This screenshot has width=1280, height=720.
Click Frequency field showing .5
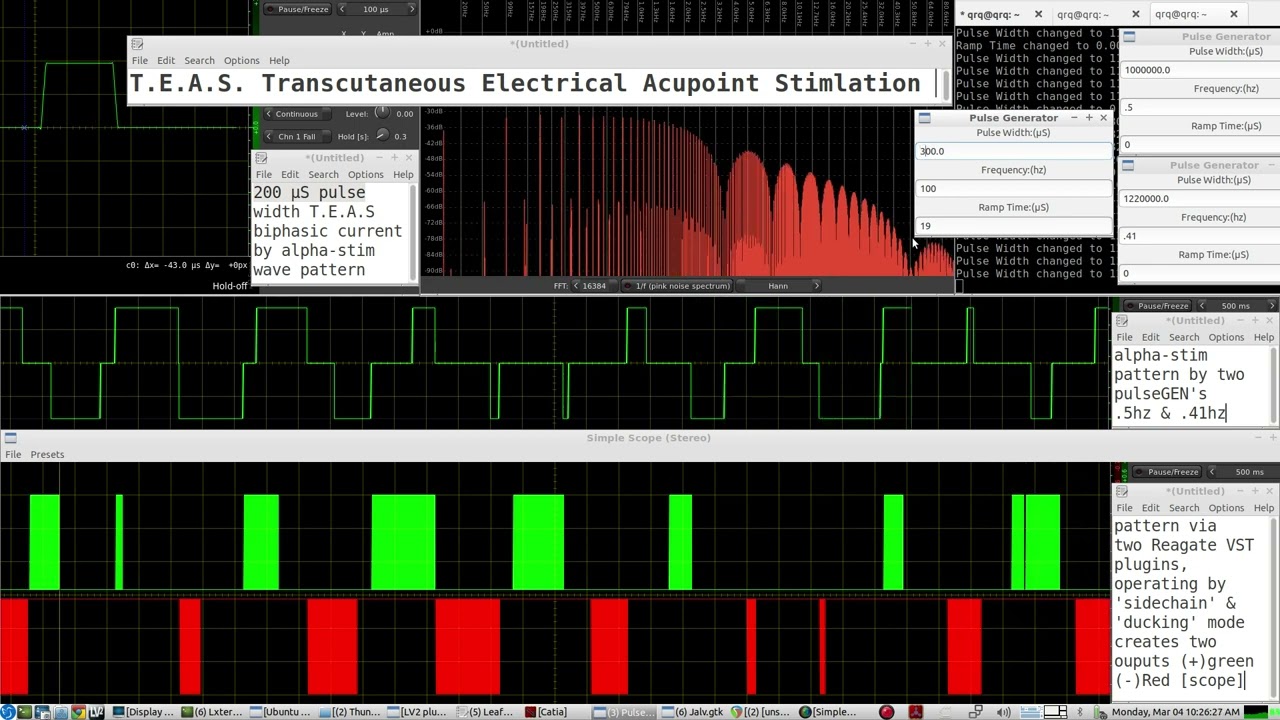[x=1200, y=107]
